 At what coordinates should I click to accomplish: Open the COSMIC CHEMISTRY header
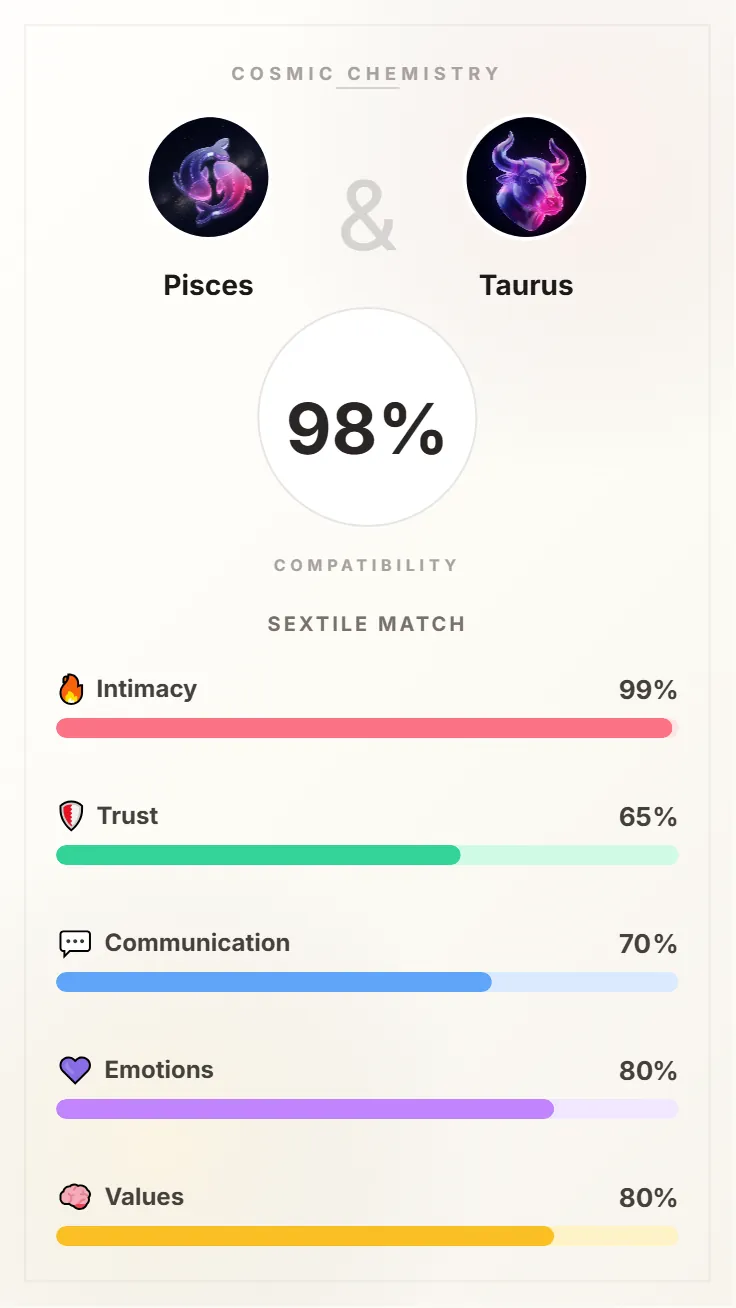(366, 73)
